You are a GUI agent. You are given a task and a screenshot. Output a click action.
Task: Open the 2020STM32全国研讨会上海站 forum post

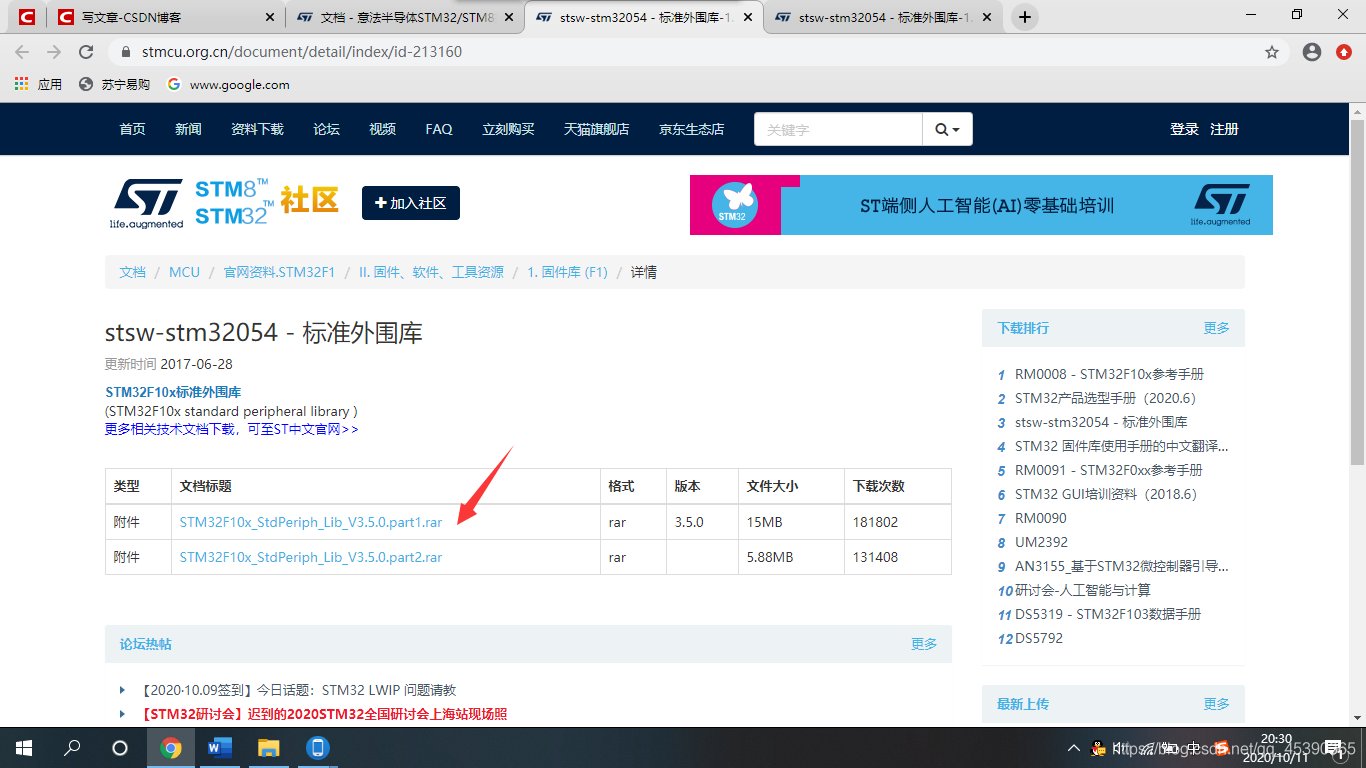[x=324, y=714]
